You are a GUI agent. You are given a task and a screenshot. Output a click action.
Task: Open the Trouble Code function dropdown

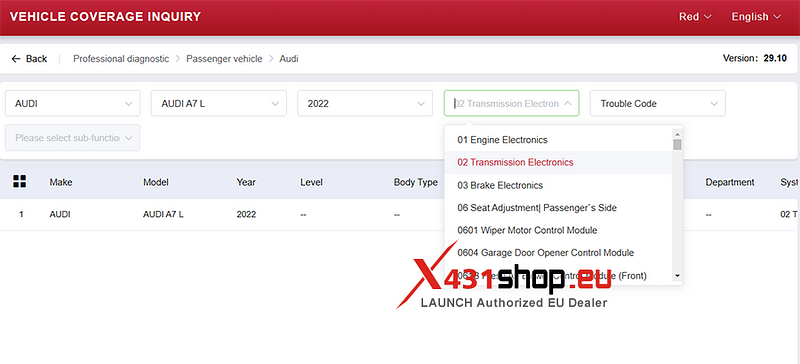[658, 104]
